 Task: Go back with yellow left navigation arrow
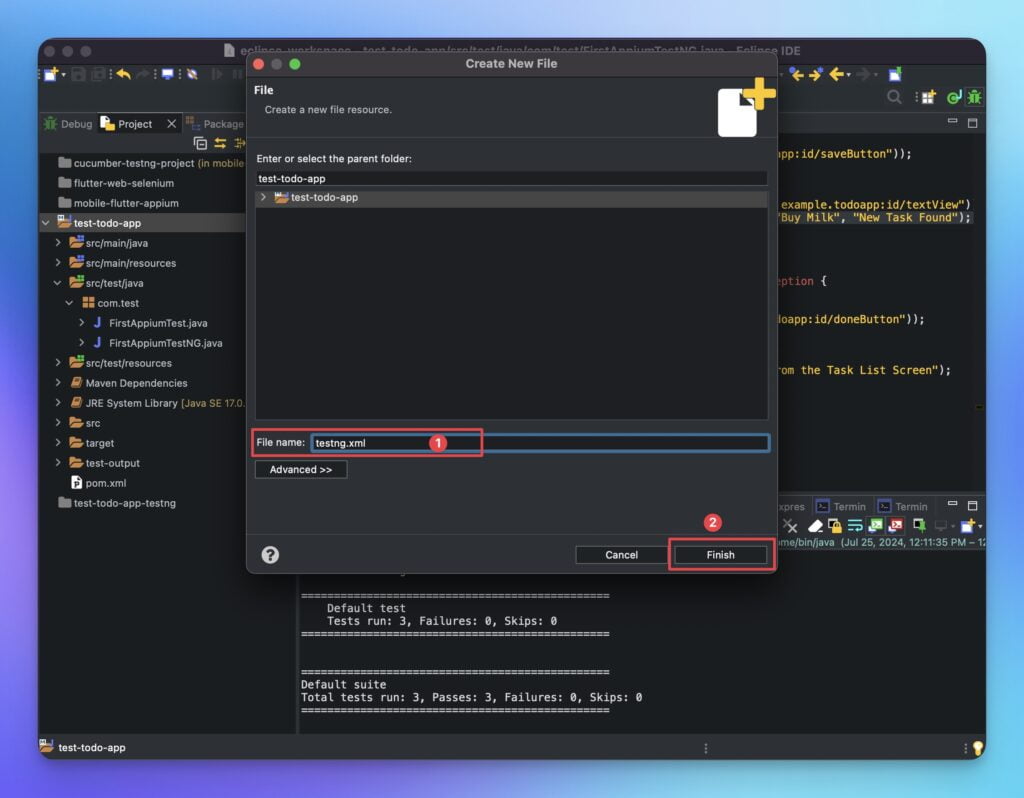click(x=837, y=74)
